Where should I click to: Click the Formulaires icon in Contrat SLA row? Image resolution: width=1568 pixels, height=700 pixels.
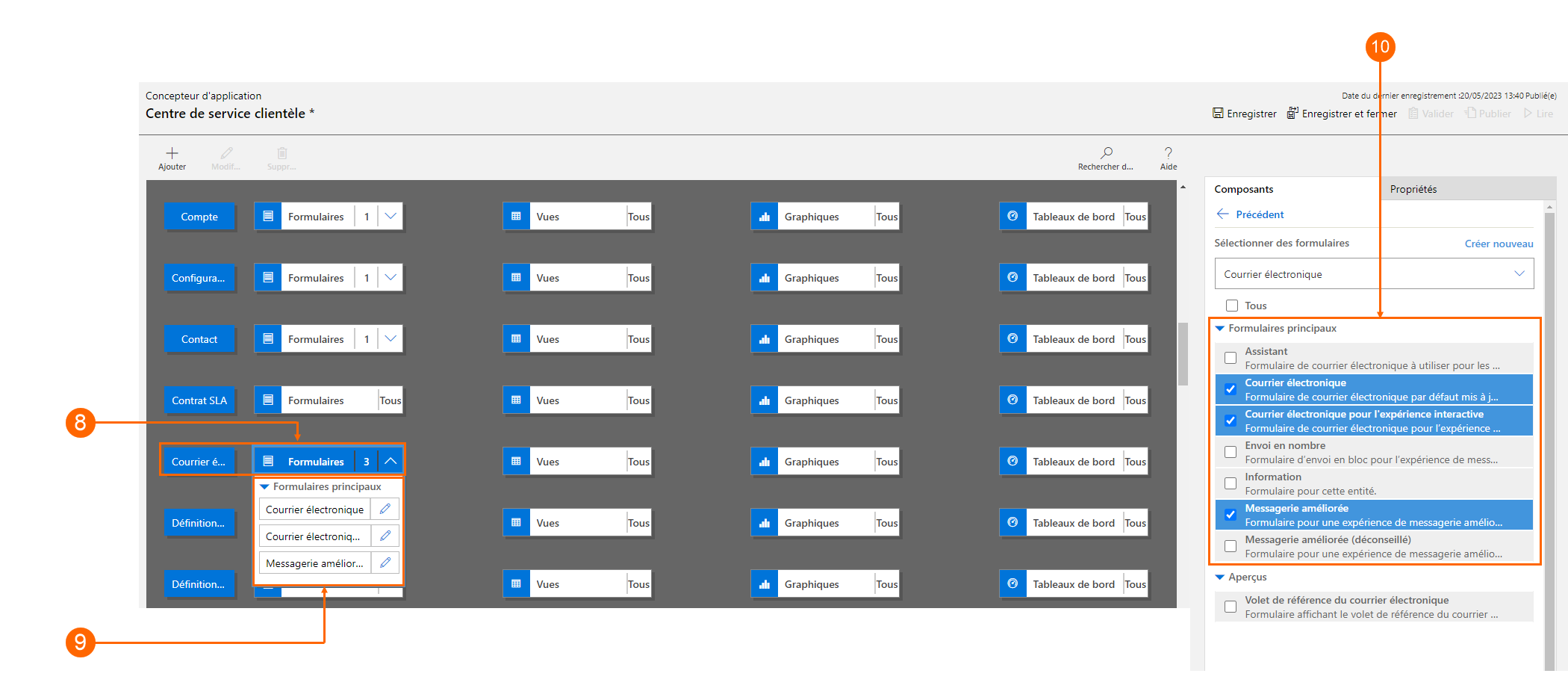point(268,400)
